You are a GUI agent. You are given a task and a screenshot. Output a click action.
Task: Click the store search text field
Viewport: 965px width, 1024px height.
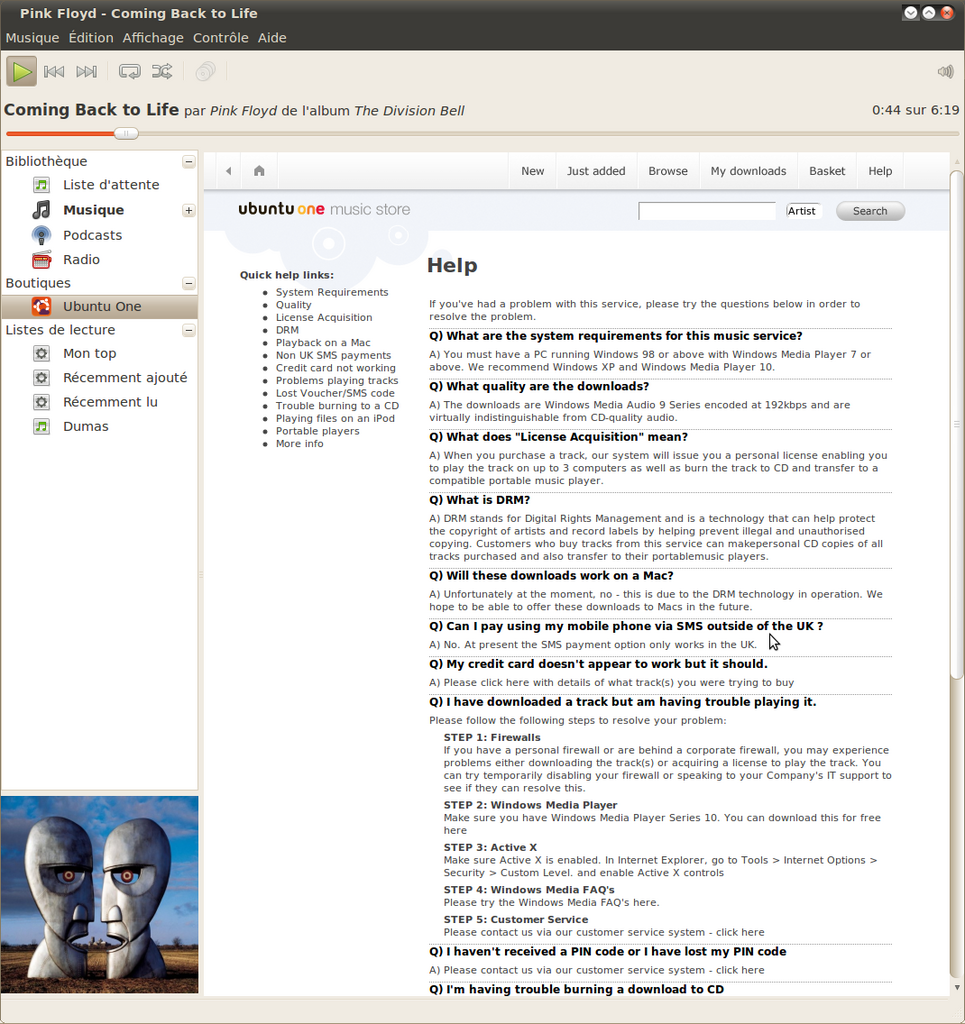[x=707, y=211]
